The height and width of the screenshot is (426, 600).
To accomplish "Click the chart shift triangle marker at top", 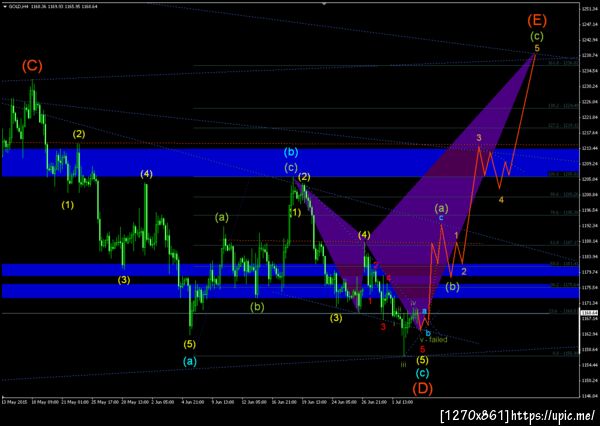I will coord(324,3).
